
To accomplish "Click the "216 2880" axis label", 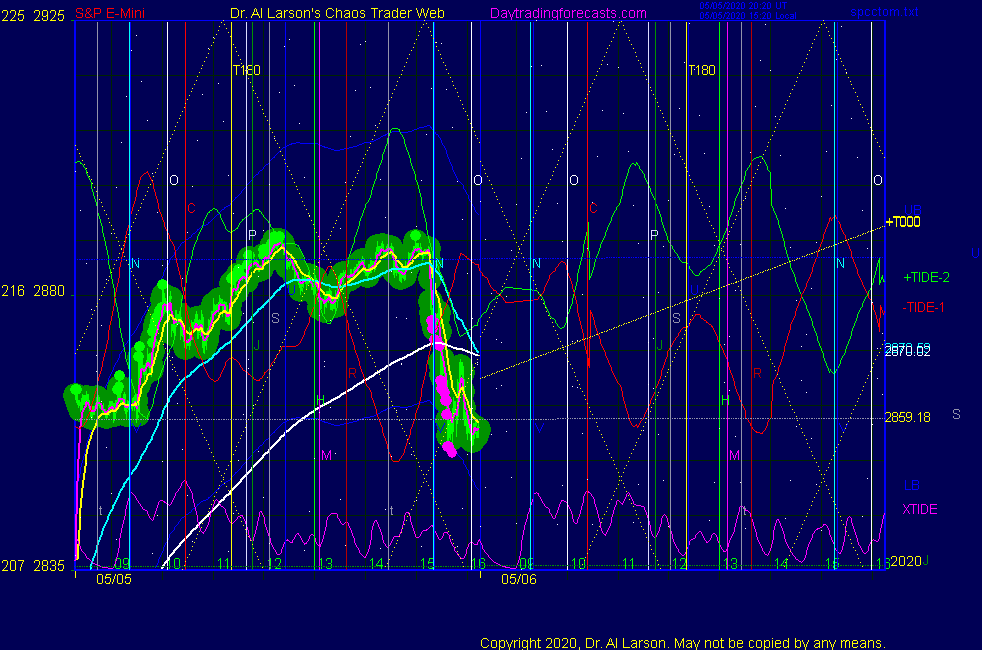I will click(33, 291).
